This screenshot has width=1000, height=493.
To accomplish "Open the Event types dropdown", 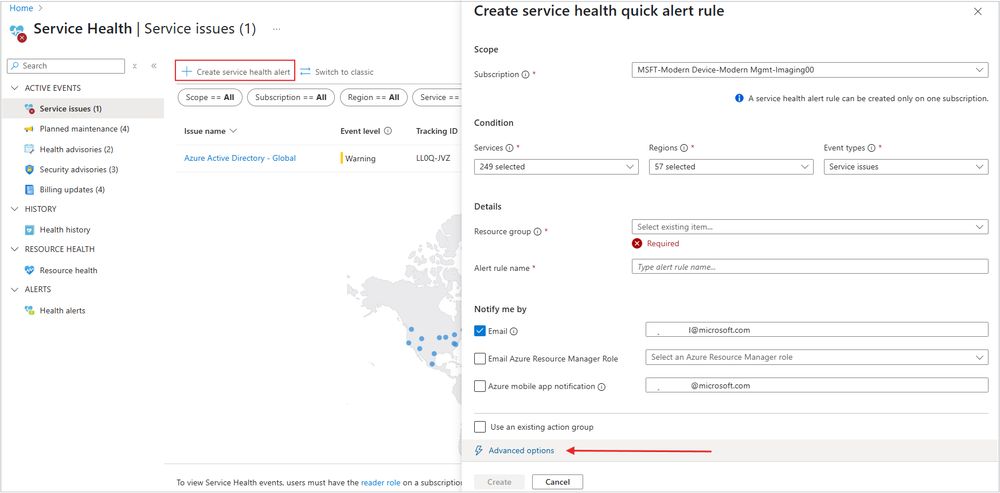I will pos(906,166).
